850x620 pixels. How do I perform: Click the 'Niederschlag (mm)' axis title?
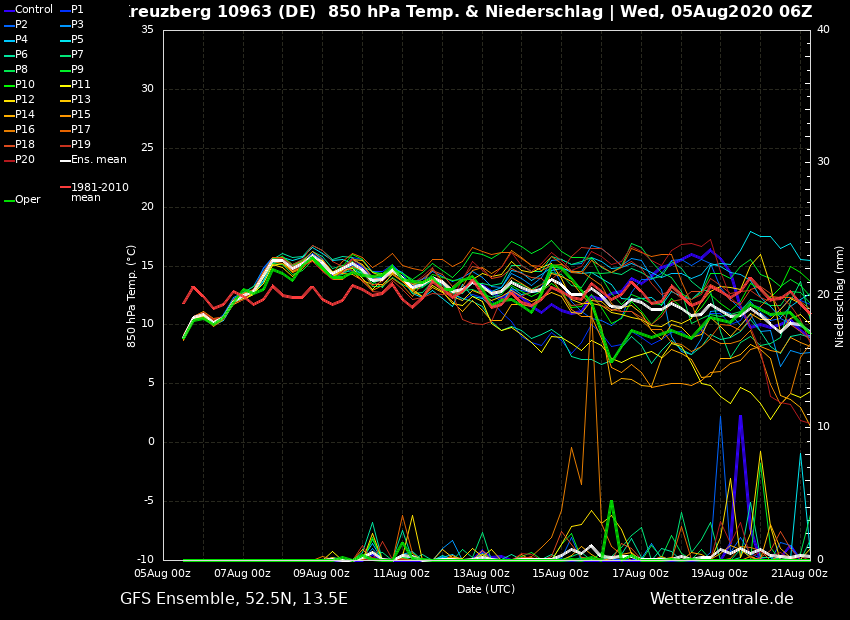click(839, 295)
